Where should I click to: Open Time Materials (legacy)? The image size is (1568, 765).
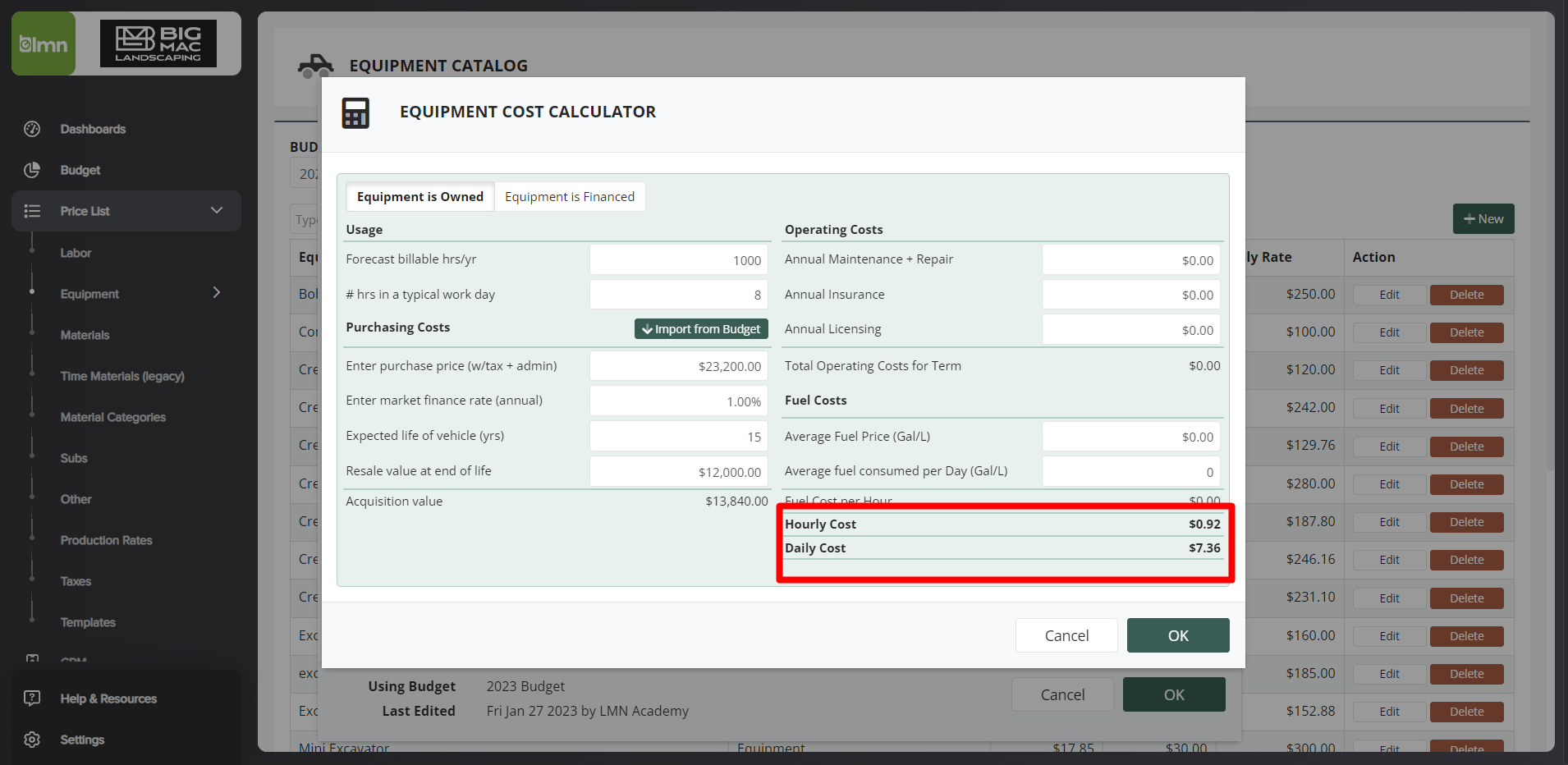click(122, 376)
